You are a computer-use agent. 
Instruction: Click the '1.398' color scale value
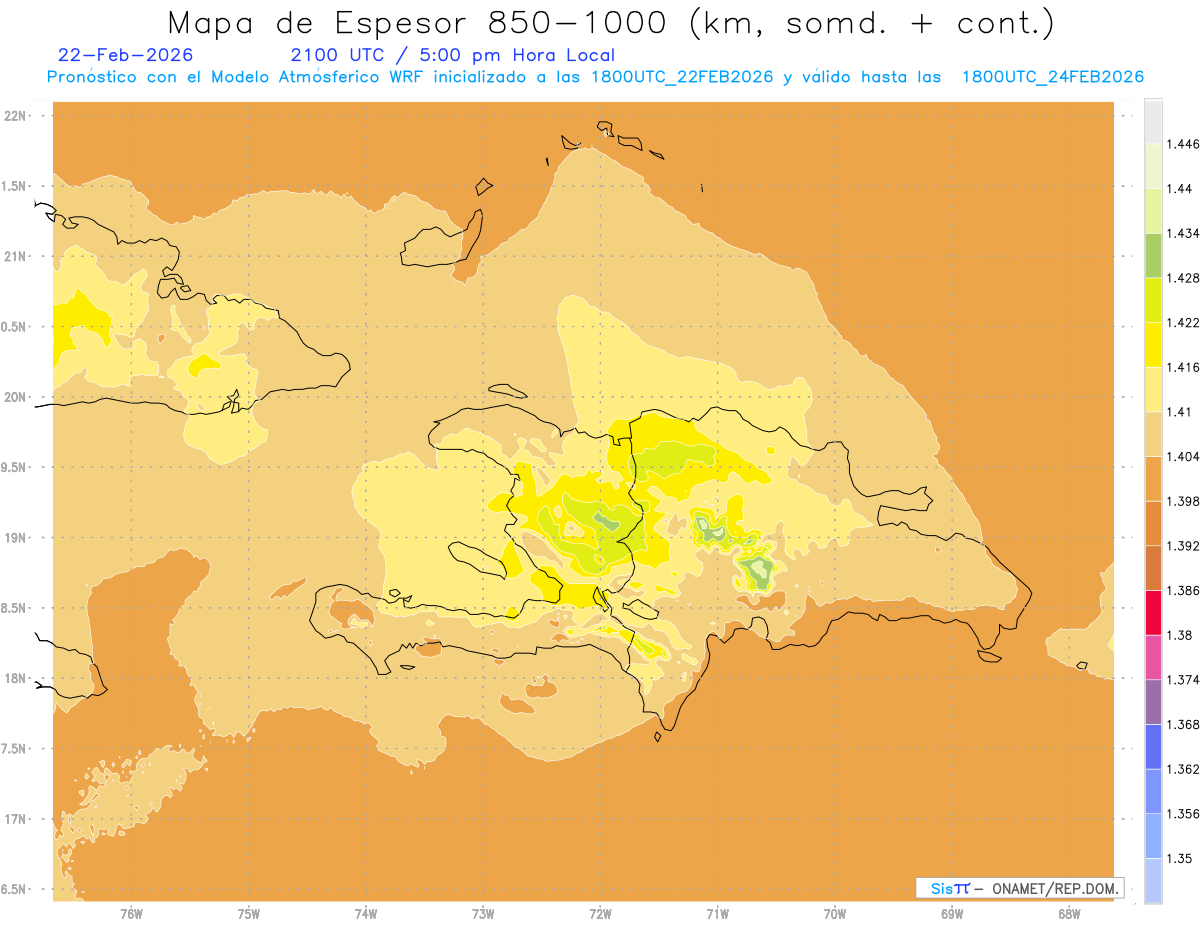pos(1185,501)
